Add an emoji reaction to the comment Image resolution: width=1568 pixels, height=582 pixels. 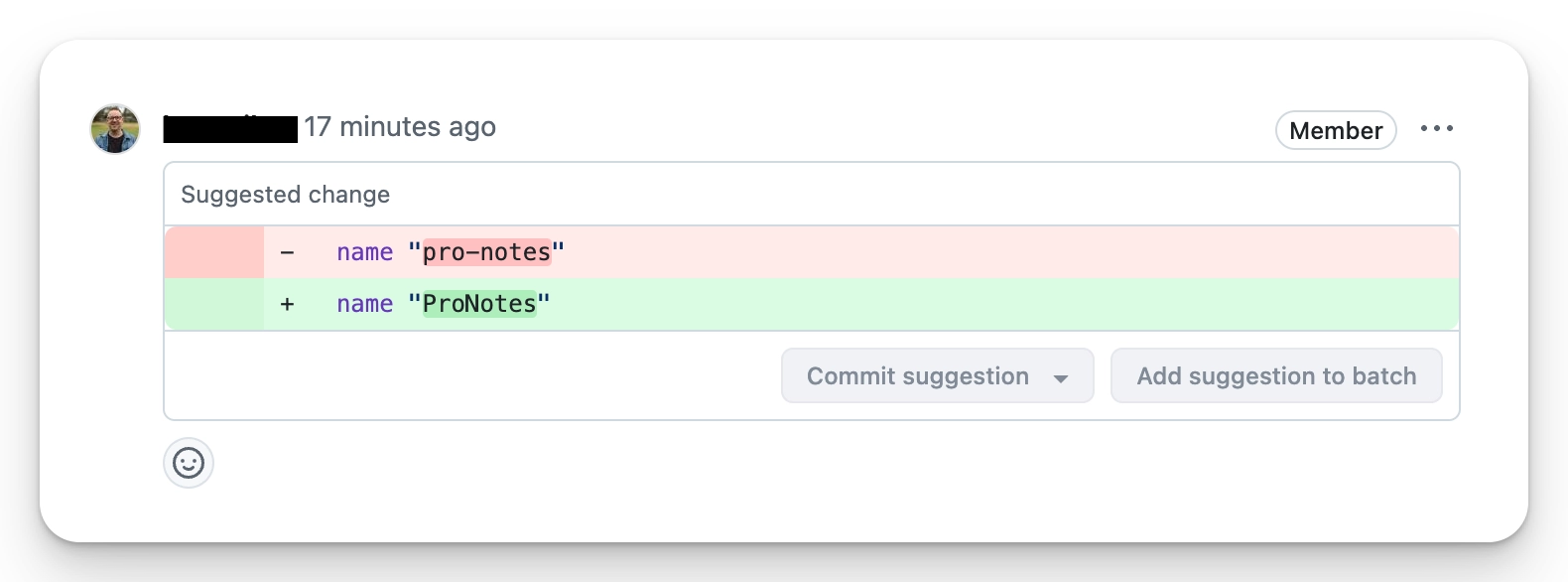189,463
